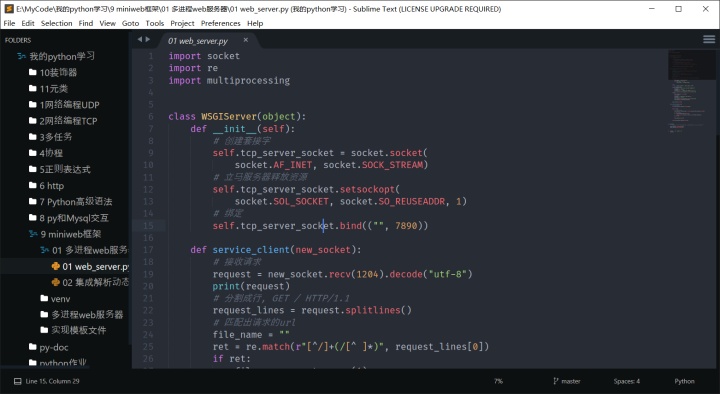Click the Sublime Text title bar icon
The width and height of the screenshot is (720, 394).
[9, 9]
